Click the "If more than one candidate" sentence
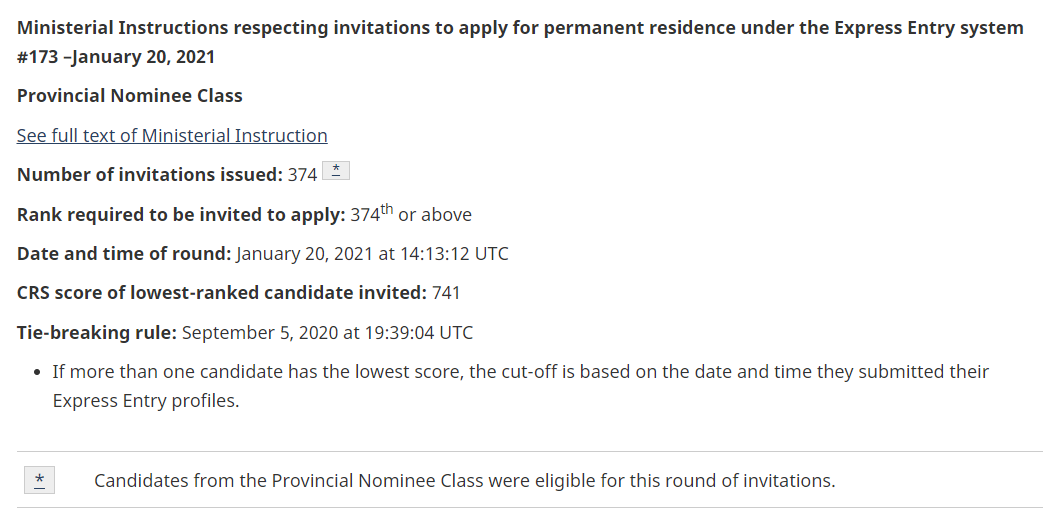Image resolution: width=1060 pixels, height=517 pixels. tap(520, 372)
